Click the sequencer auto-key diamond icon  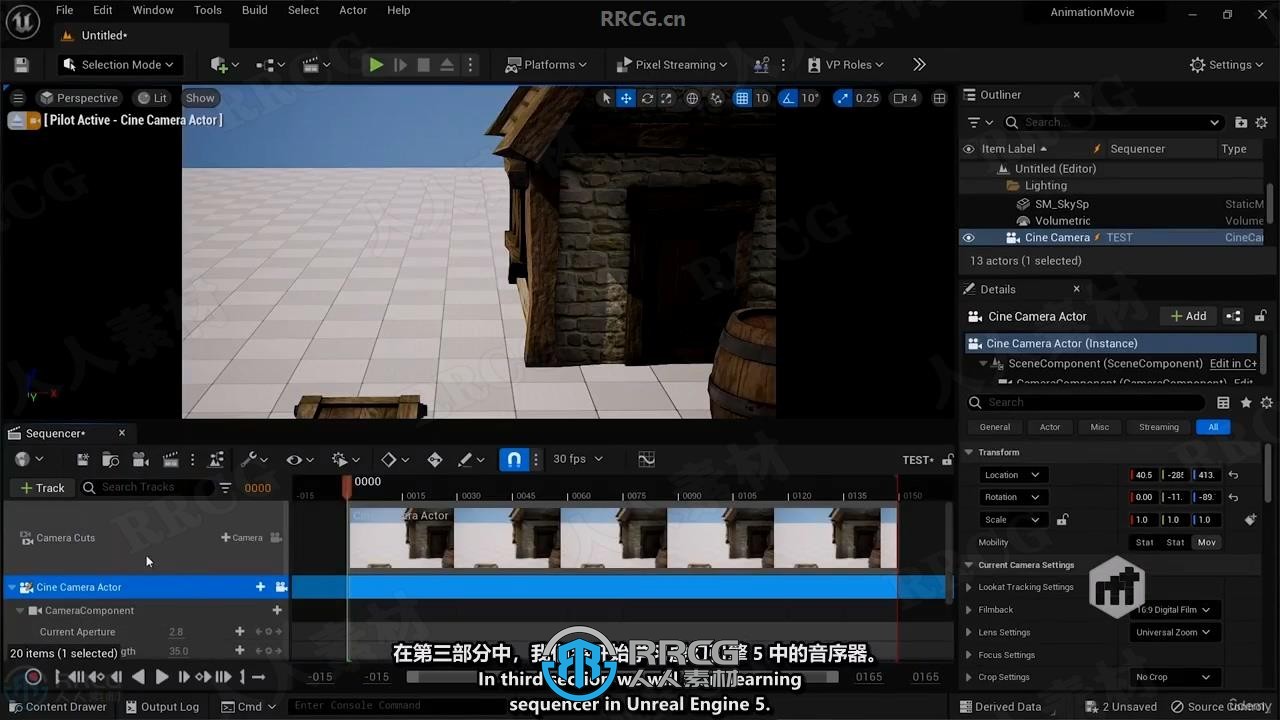(x=434, y=460)
